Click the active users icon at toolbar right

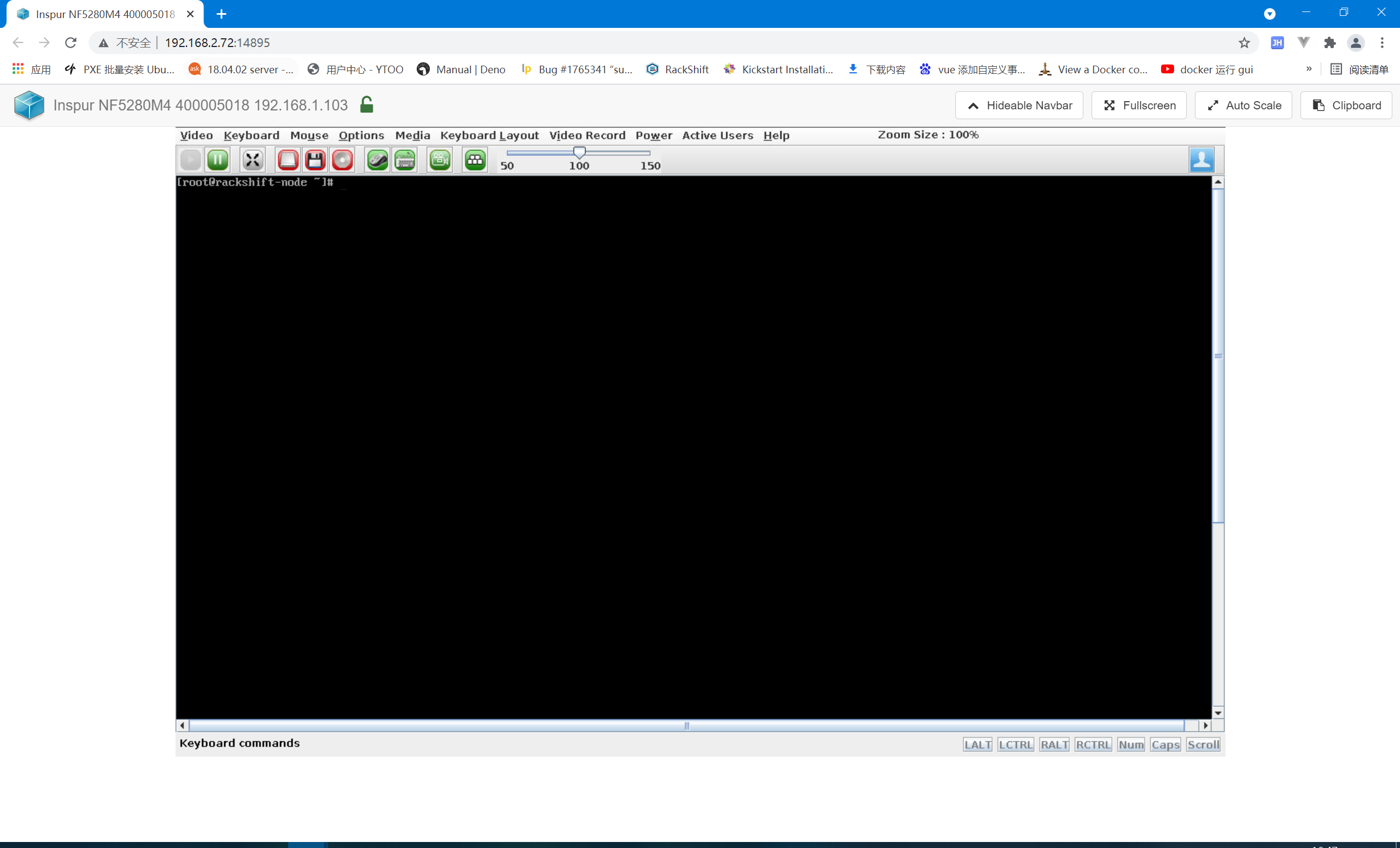(x=1201, y=160)
